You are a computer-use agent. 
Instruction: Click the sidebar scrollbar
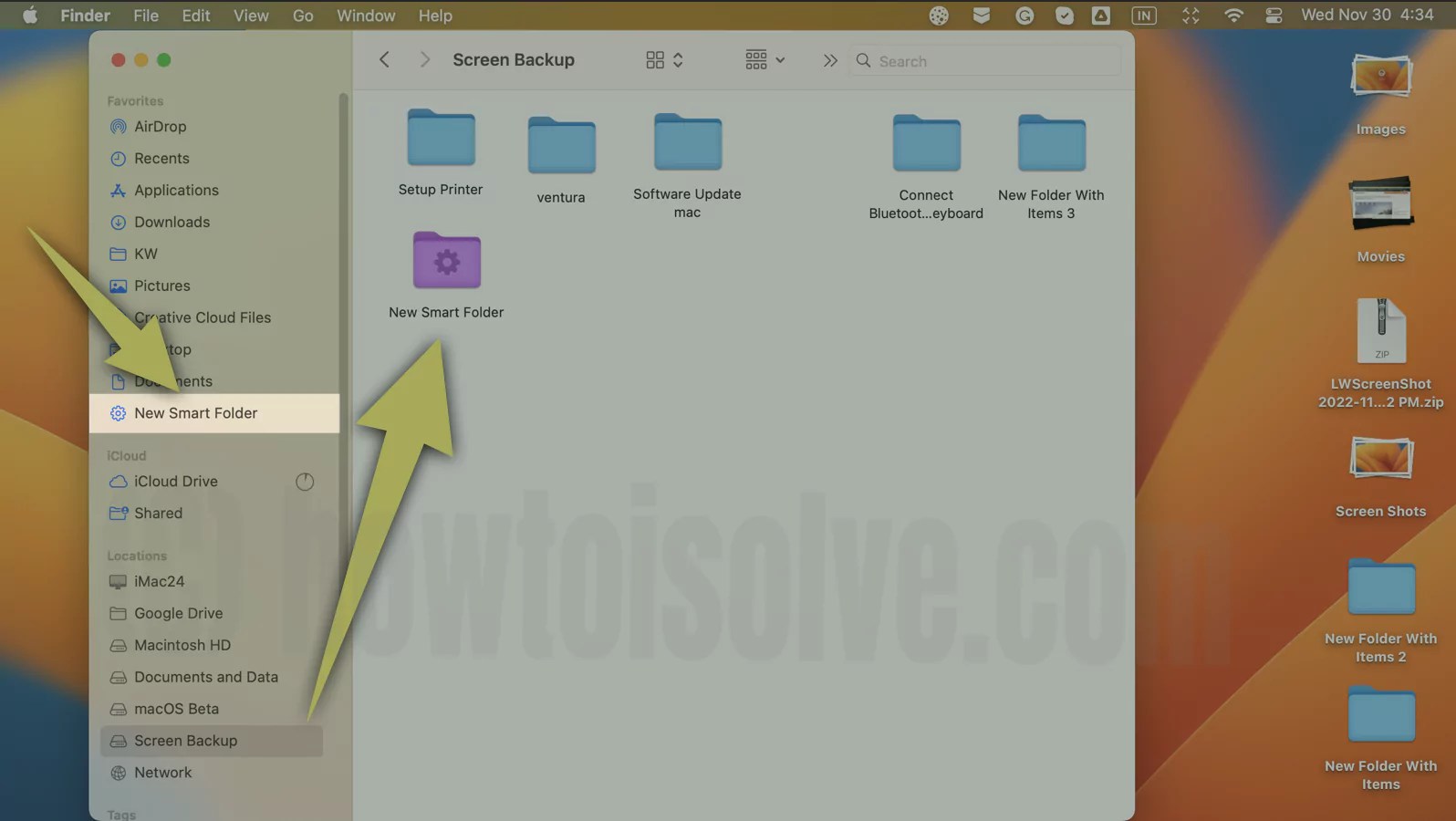tap(344, 319)
